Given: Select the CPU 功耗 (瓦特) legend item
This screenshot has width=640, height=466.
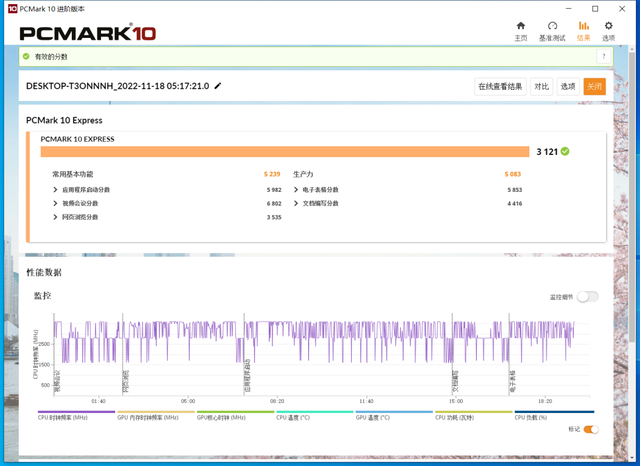Looking at the screenshot, I should click(x=473, y=415).
